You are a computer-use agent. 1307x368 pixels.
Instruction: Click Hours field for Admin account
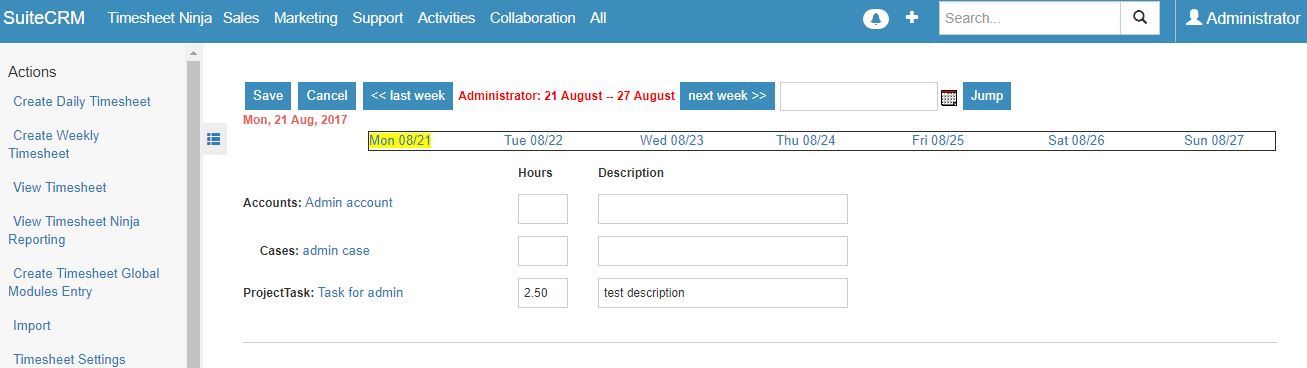(x=543, y=209)
